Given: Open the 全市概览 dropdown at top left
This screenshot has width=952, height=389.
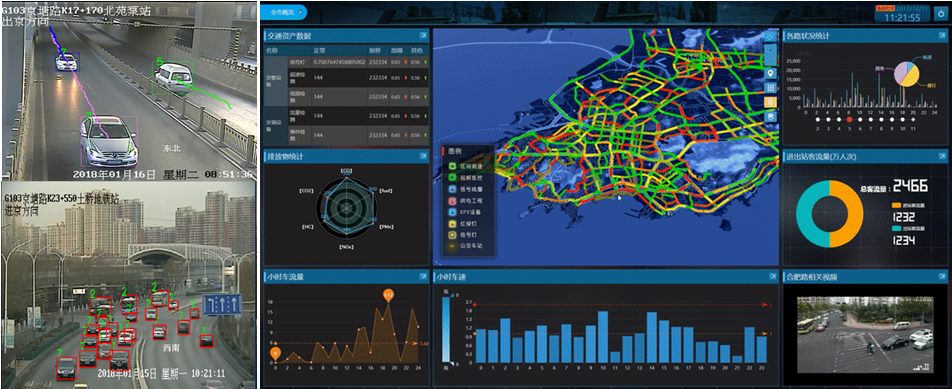Looking at the screenshot, I should [x=287, y=12].
